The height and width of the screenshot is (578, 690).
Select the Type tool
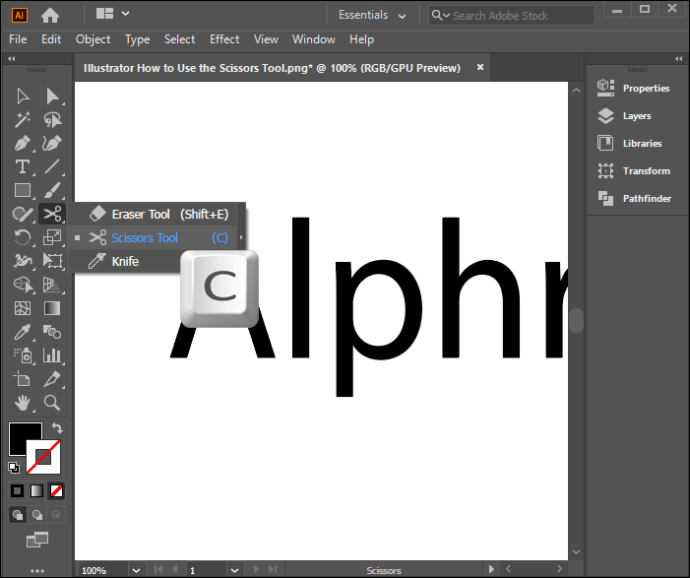coord(22,167)
